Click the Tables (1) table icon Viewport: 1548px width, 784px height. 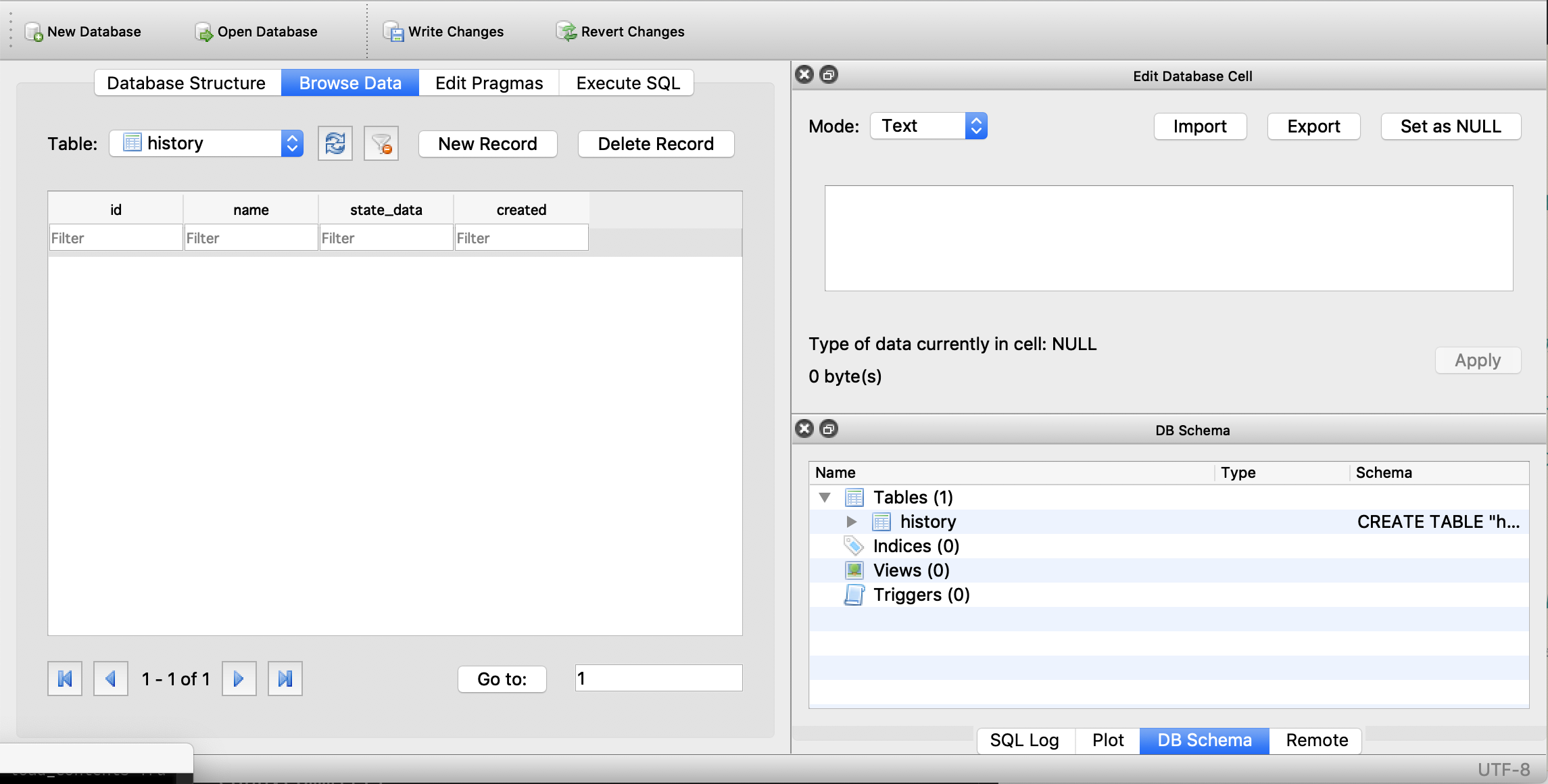[x=854, y=497]
